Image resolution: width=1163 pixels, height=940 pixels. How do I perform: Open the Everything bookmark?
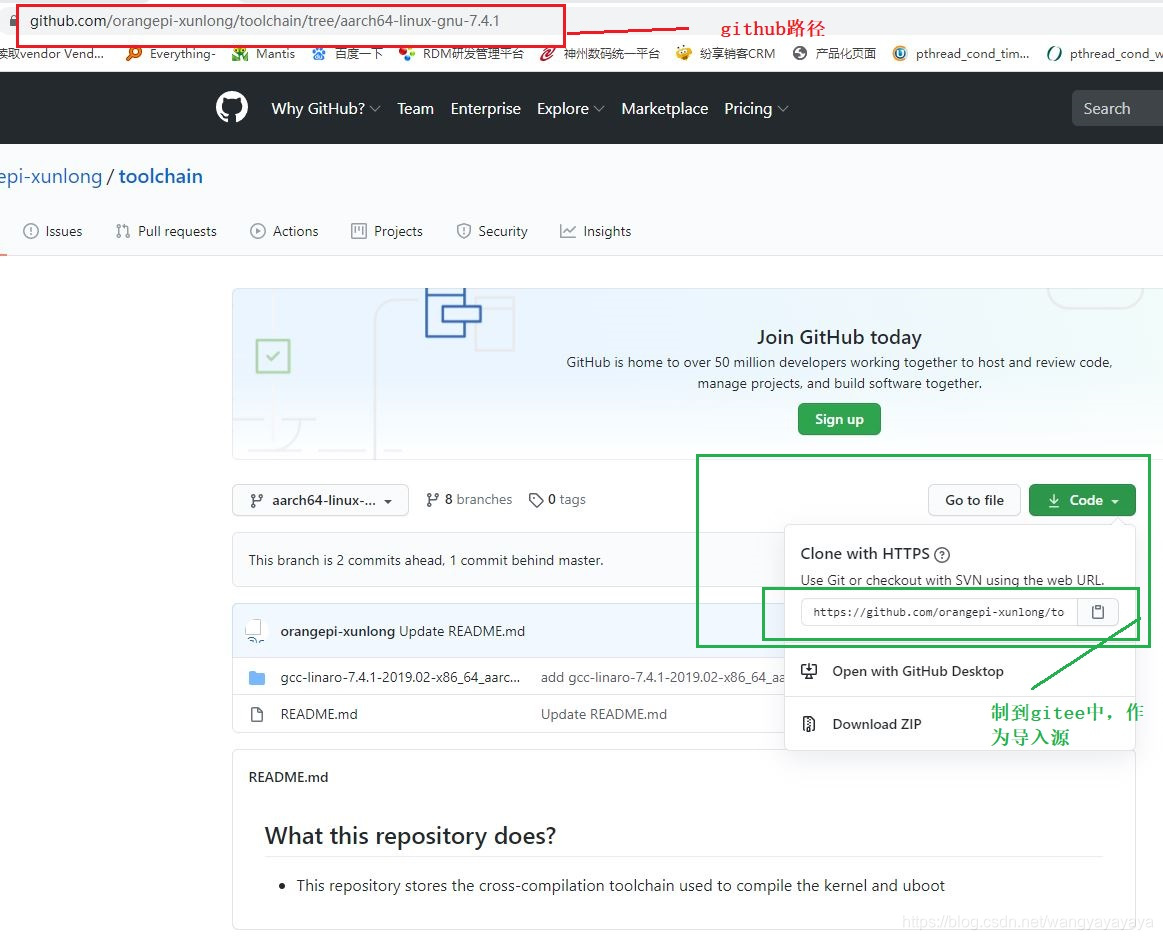[x=171, y=53]
